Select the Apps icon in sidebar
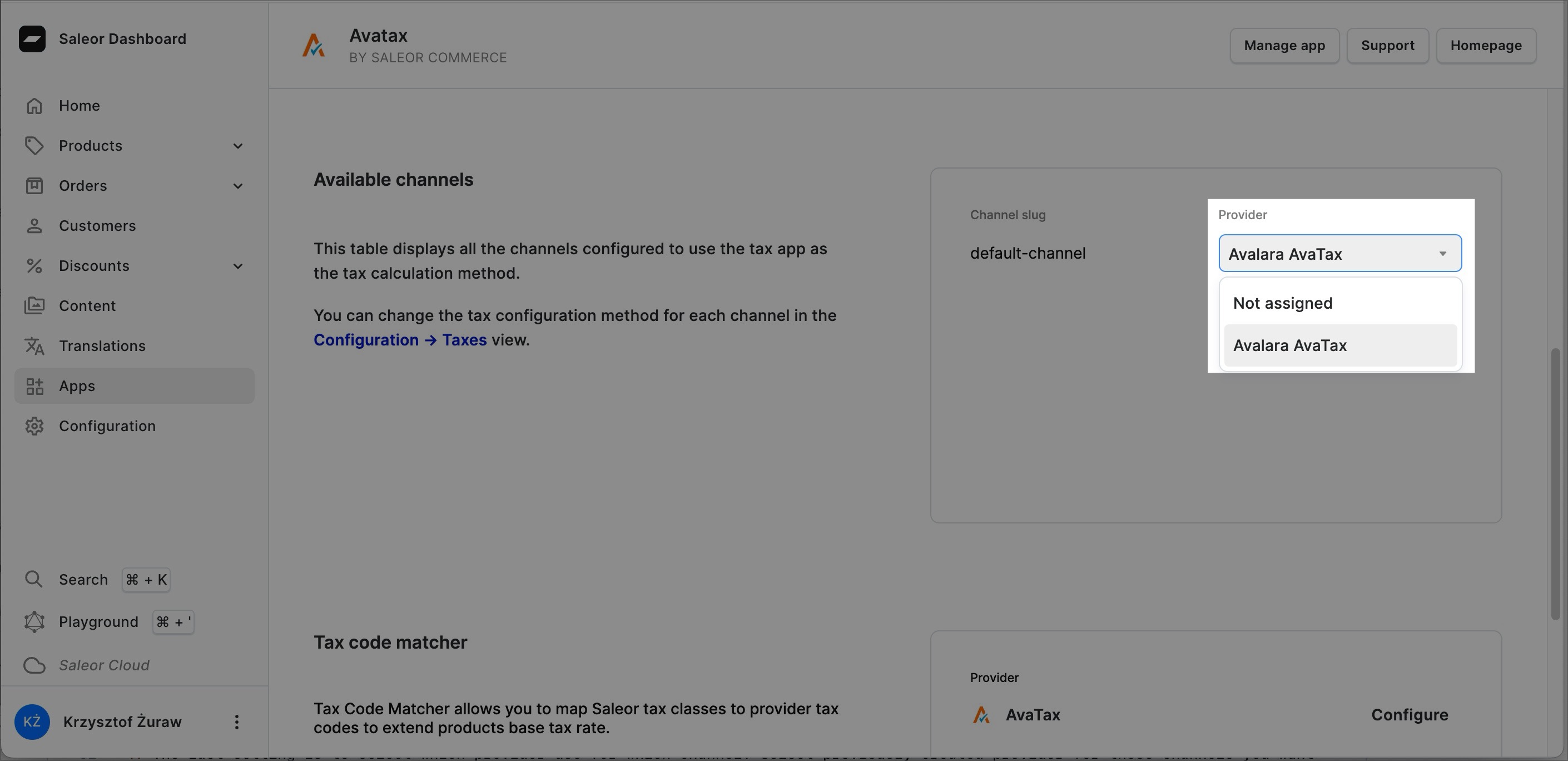Image resolution: width=1568 pixels, height=761 pixels. (34, 386)
